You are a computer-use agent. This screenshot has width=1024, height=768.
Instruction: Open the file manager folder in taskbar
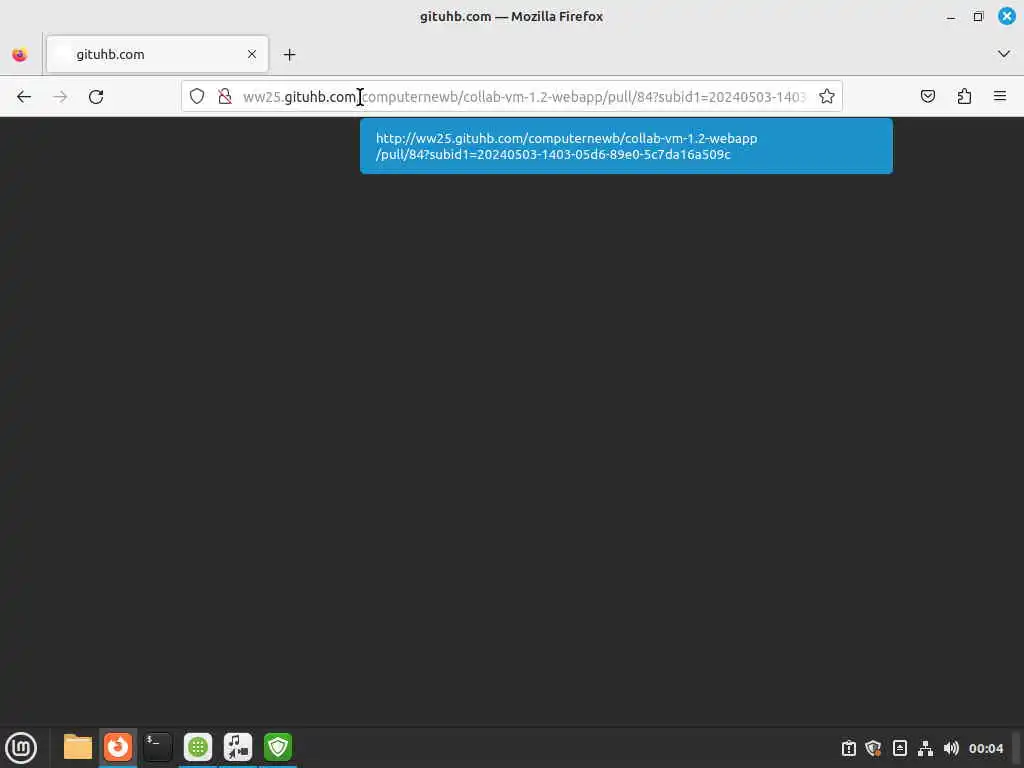tap(78, 747)
